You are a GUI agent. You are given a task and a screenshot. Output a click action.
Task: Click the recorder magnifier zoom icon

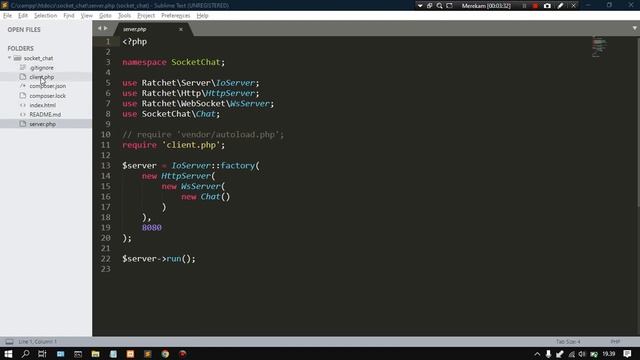point(440,6)
